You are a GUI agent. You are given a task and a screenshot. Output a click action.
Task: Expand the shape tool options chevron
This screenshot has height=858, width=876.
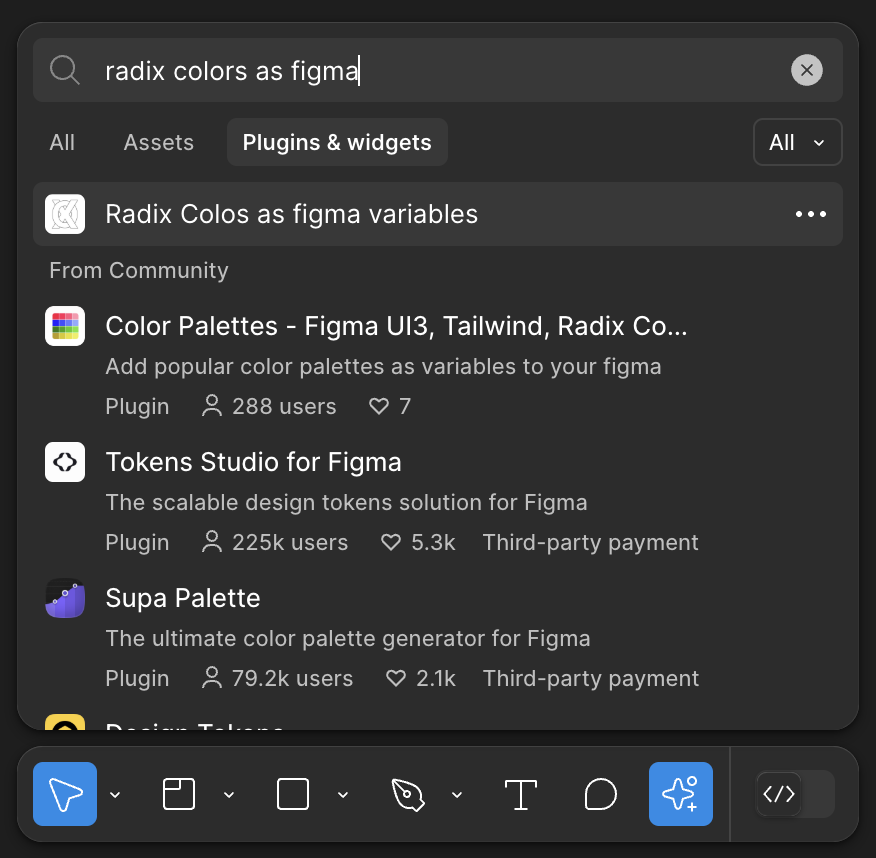click(x=343, y=794)
